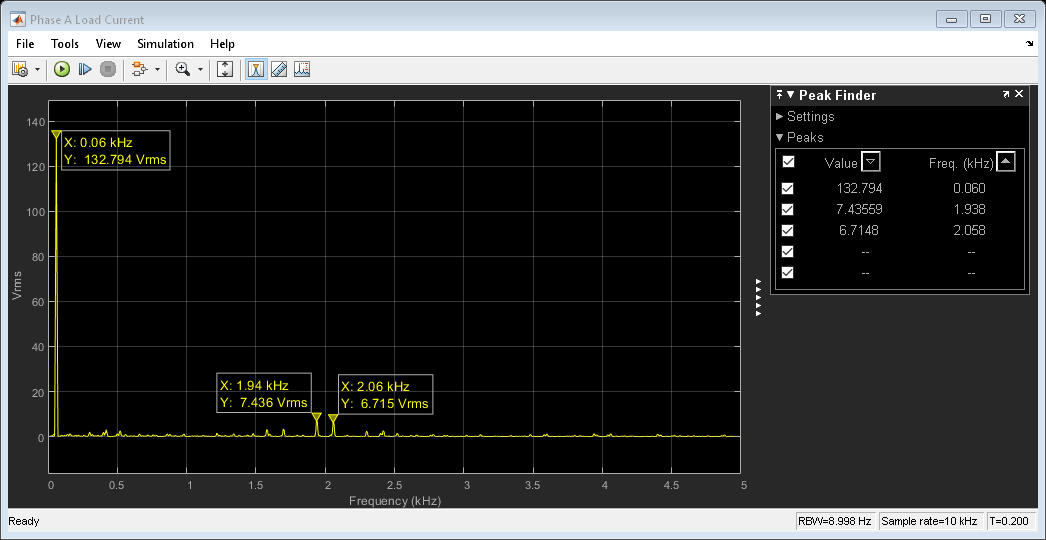Click the 6.715 Vrms data tip label
The height and width of the screenshot is (540, 1046).
click(385, 394)
